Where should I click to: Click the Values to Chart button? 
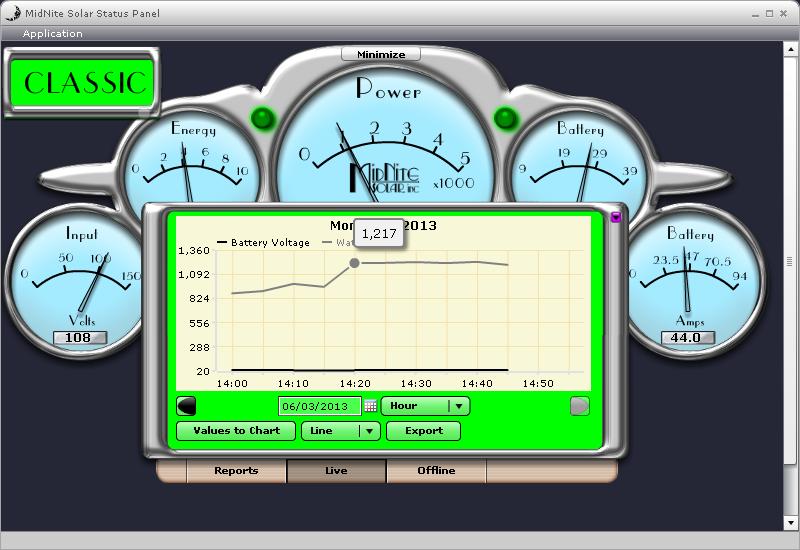coord(236,431)
